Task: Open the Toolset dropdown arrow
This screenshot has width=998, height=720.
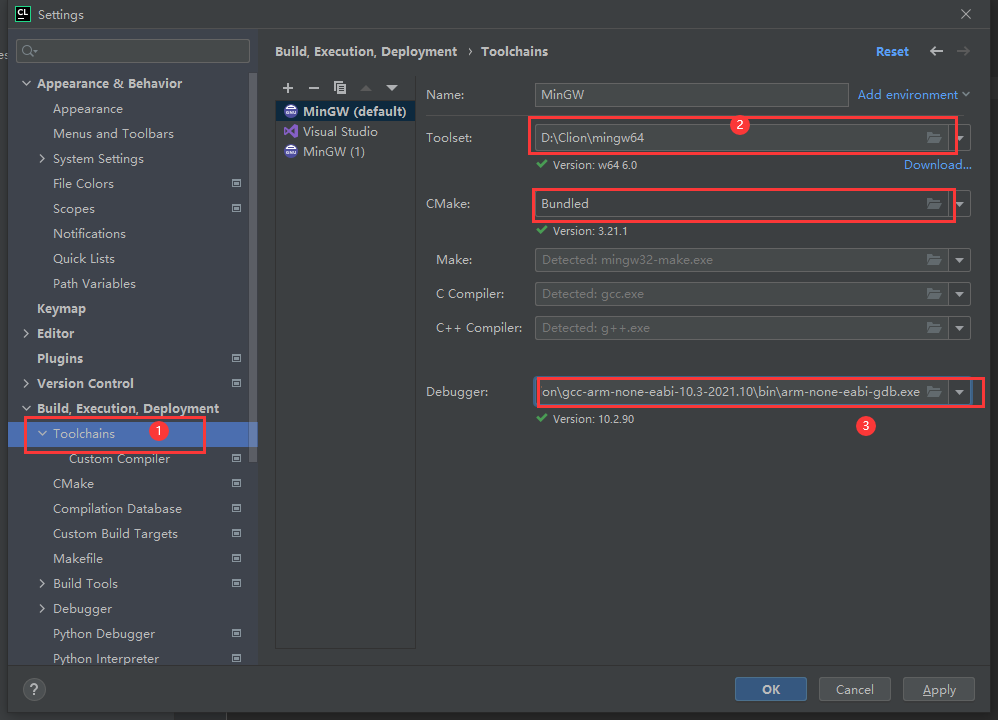Action: 960,138
